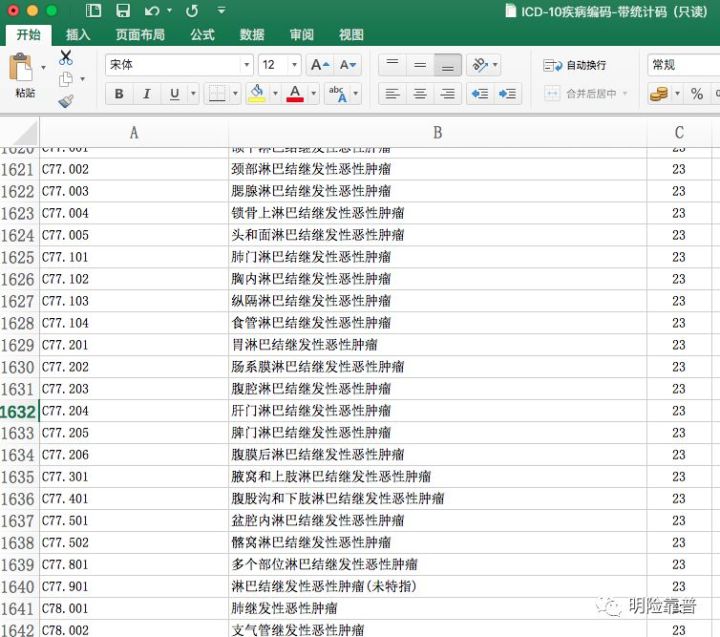Switch to the 开始 tab
The width and height of the screenshot is (720, 637).
click(x=28, y=34)
